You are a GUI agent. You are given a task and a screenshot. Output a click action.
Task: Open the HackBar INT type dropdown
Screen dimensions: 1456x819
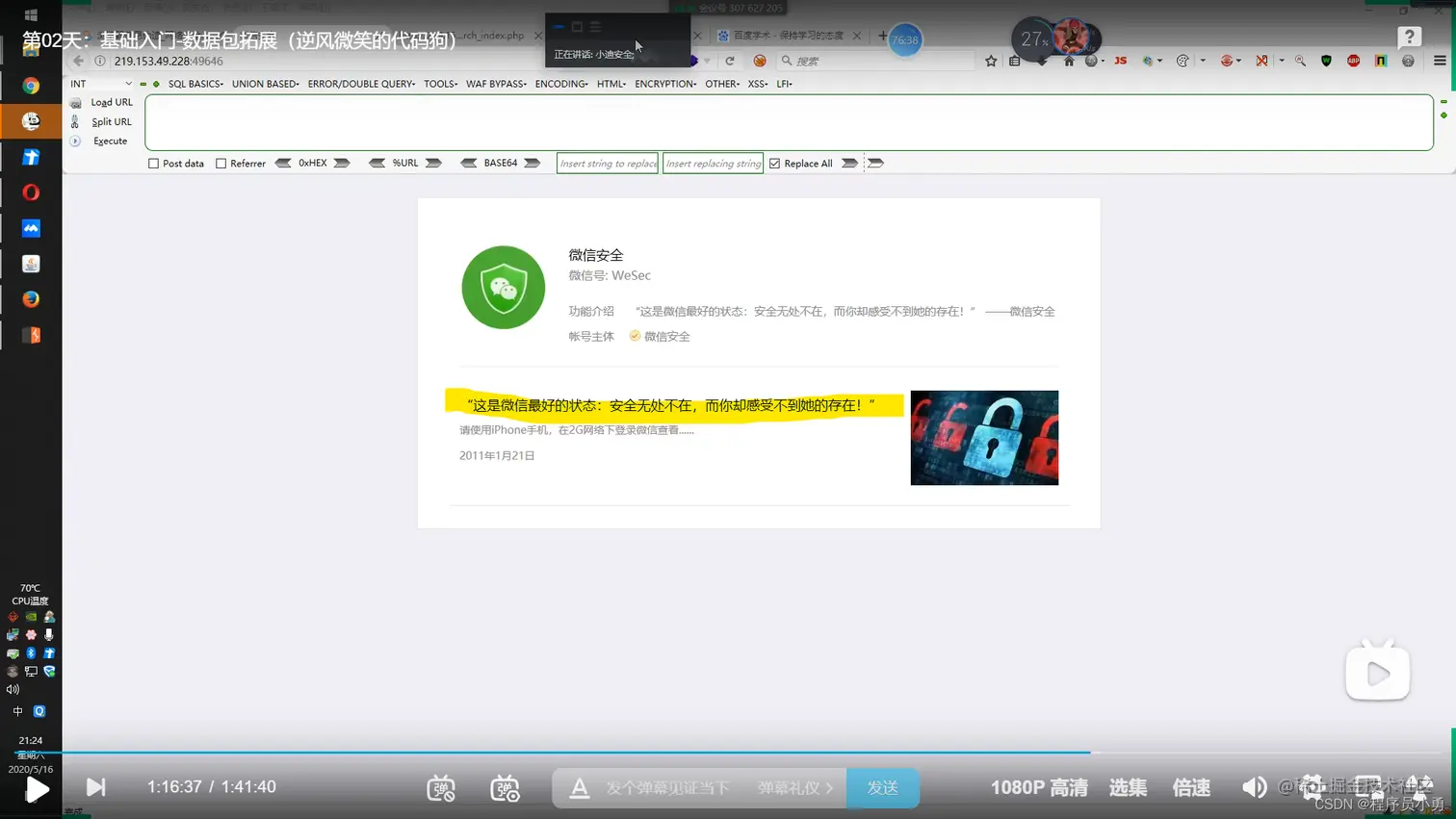tap(101, 84)
